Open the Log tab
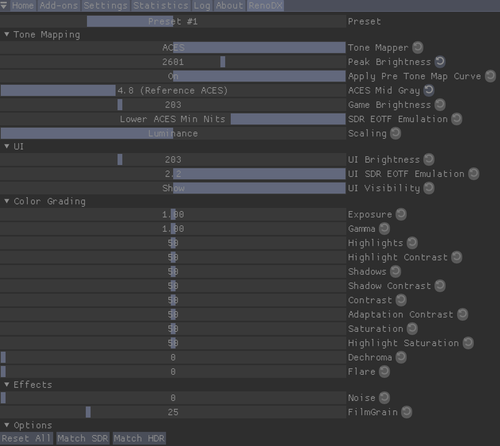Image resolution: width=500 pixels, height=446 pixels. pos(202,6)
